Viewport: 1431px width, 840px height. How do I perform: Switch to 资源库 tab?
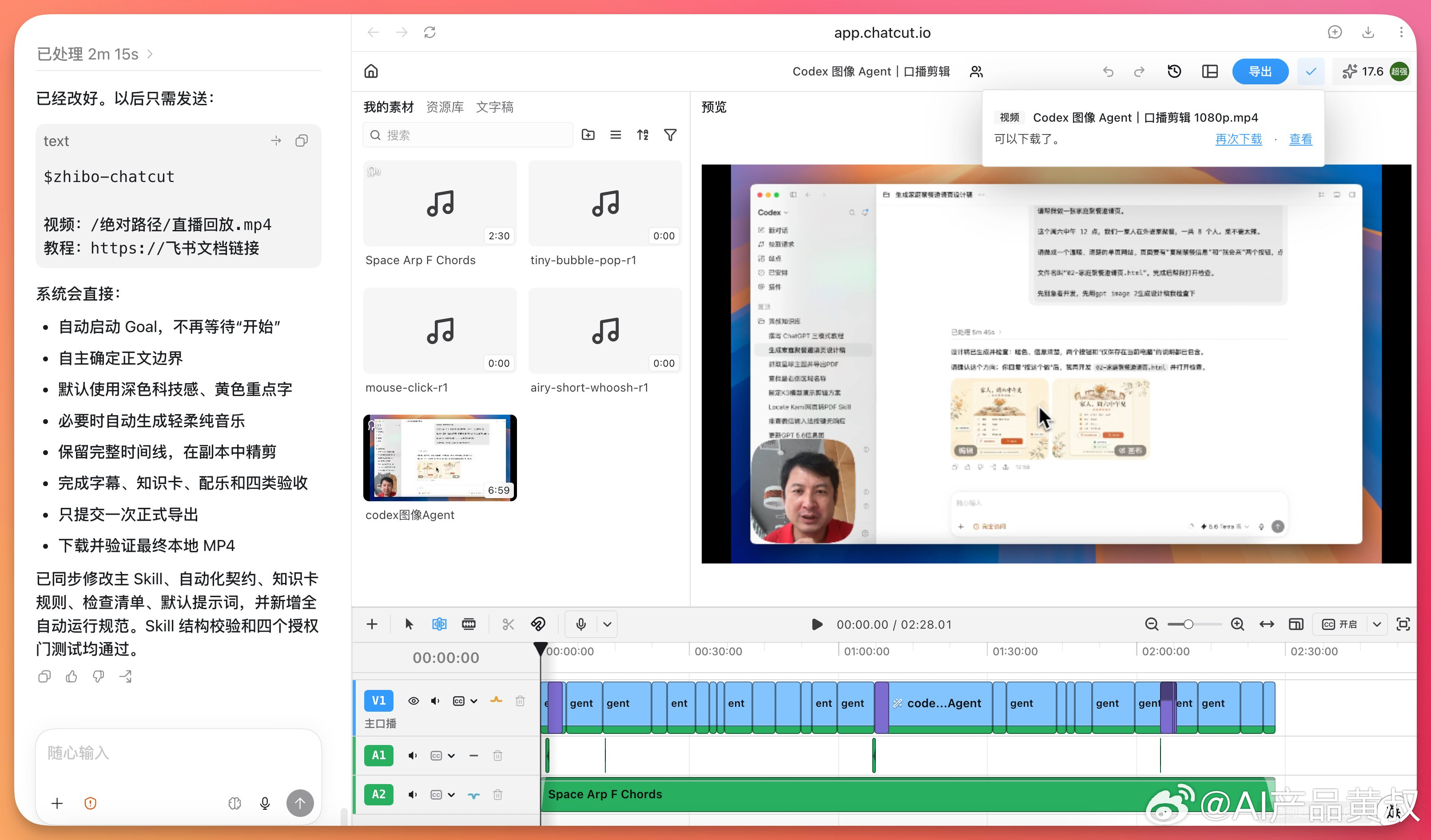click(x=445, y=107)
